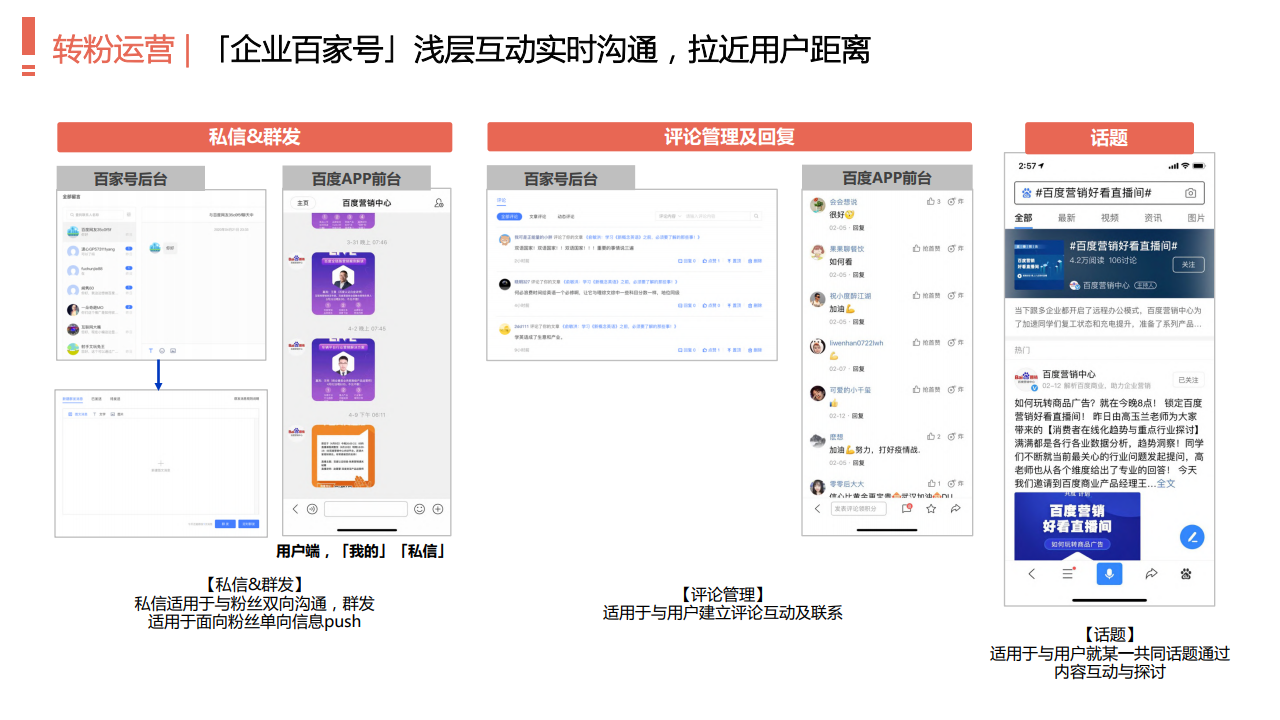1280x720 pixels.
Task: Tap 抢首赞 on 果果聊餐饮's comment
Action: coord(926,249)
